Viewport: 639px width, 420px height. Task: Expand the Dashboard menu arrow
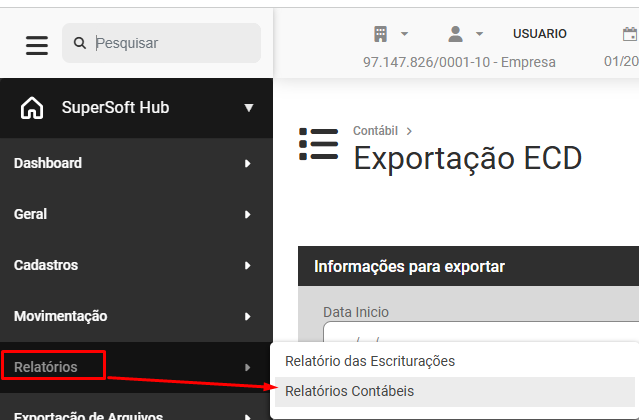coord(247,163)
